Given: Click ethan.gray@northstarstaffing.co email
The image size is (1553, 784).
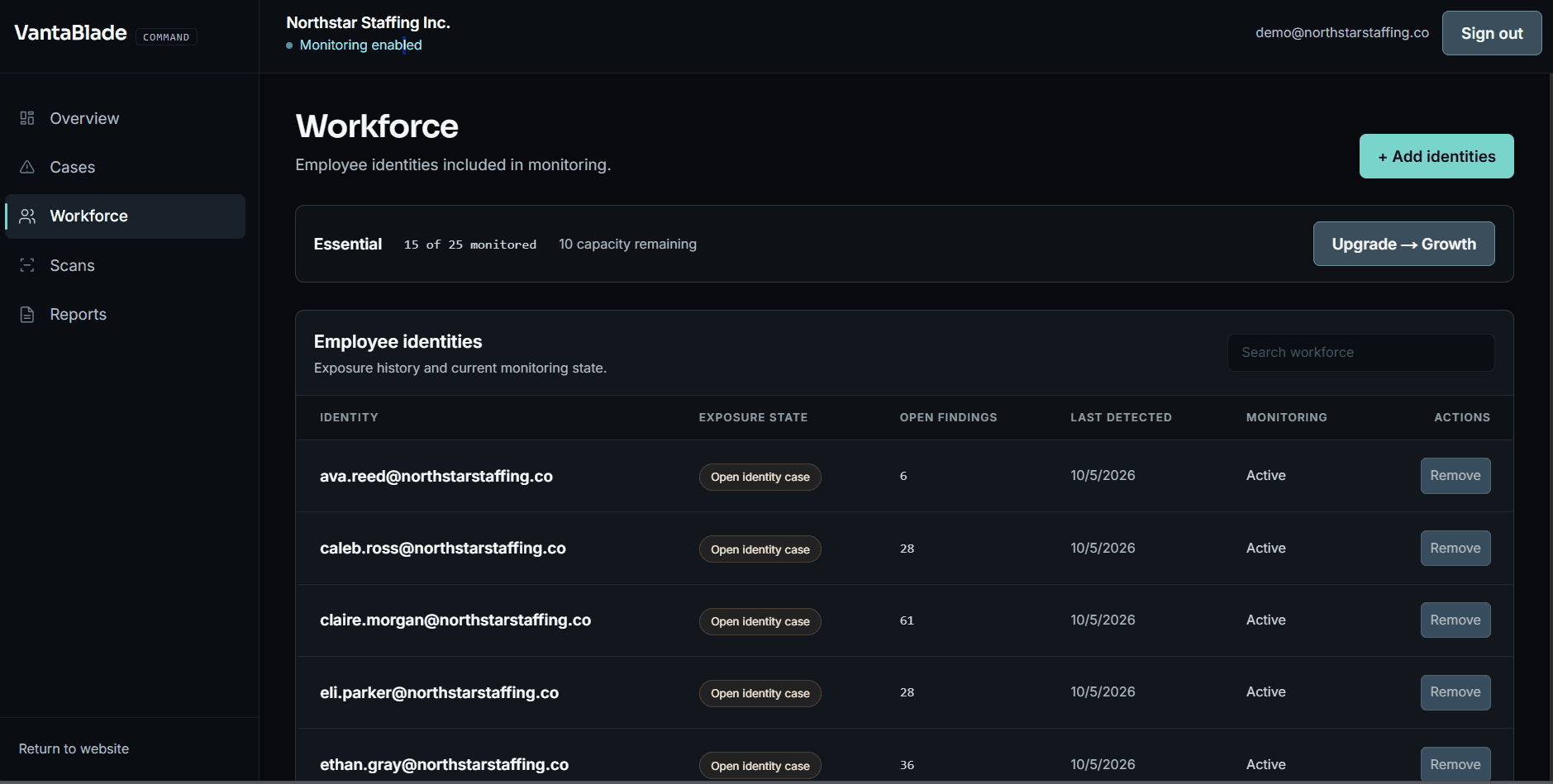Looking at the screenshot, I should click(x=445, y=765).
